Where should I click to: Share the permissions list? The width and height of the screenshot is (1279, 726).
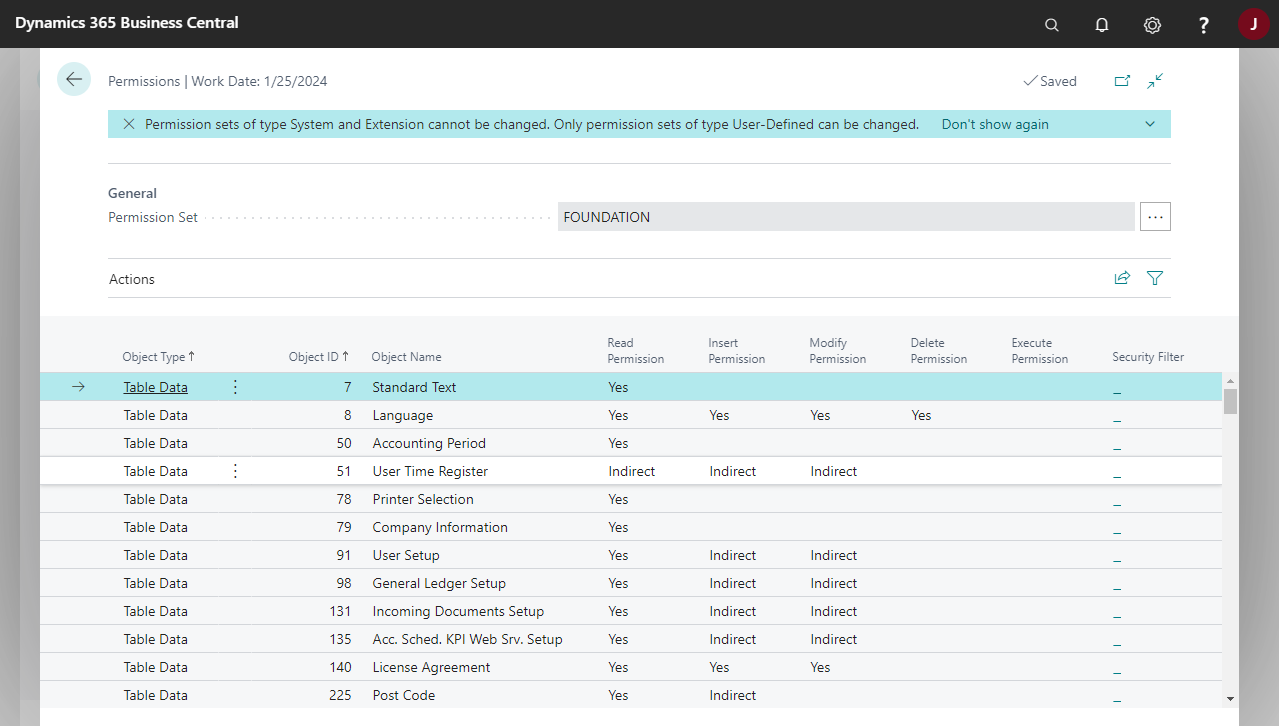click(1121, 278)
